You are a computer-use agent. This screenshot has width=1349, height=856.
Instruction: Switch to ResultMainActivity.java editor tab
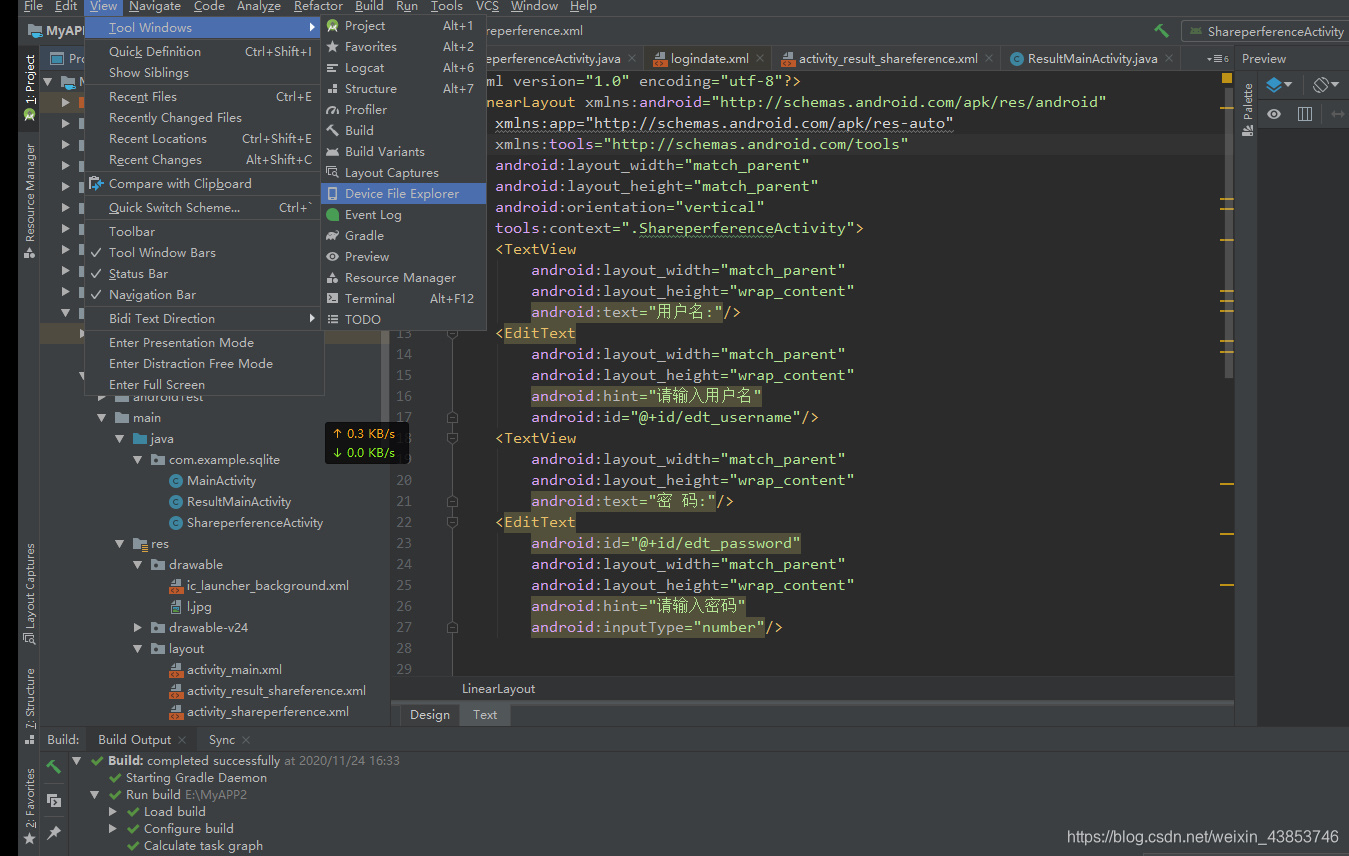pyautogui.click(x=1093, y=59)
